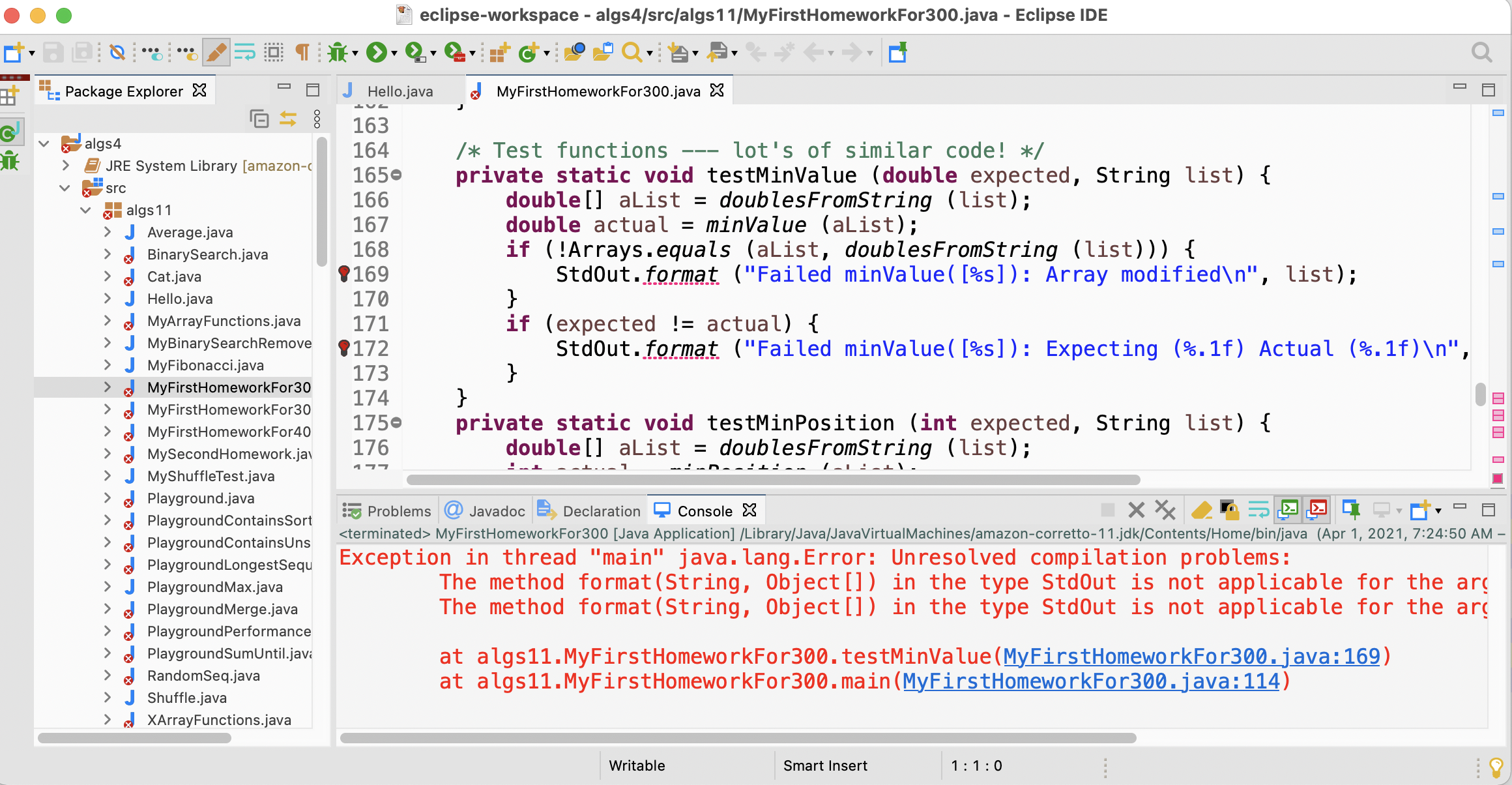Viewport: 1512px width, 785px height.
Task: Expand the algs11 package tree node
Action: (87, 209)
